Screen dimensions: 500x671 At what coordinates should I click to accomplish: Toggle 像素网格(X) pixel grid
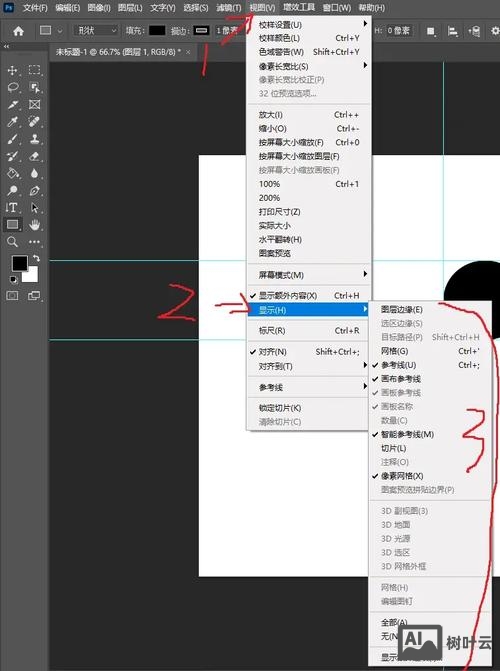point(430,476)
